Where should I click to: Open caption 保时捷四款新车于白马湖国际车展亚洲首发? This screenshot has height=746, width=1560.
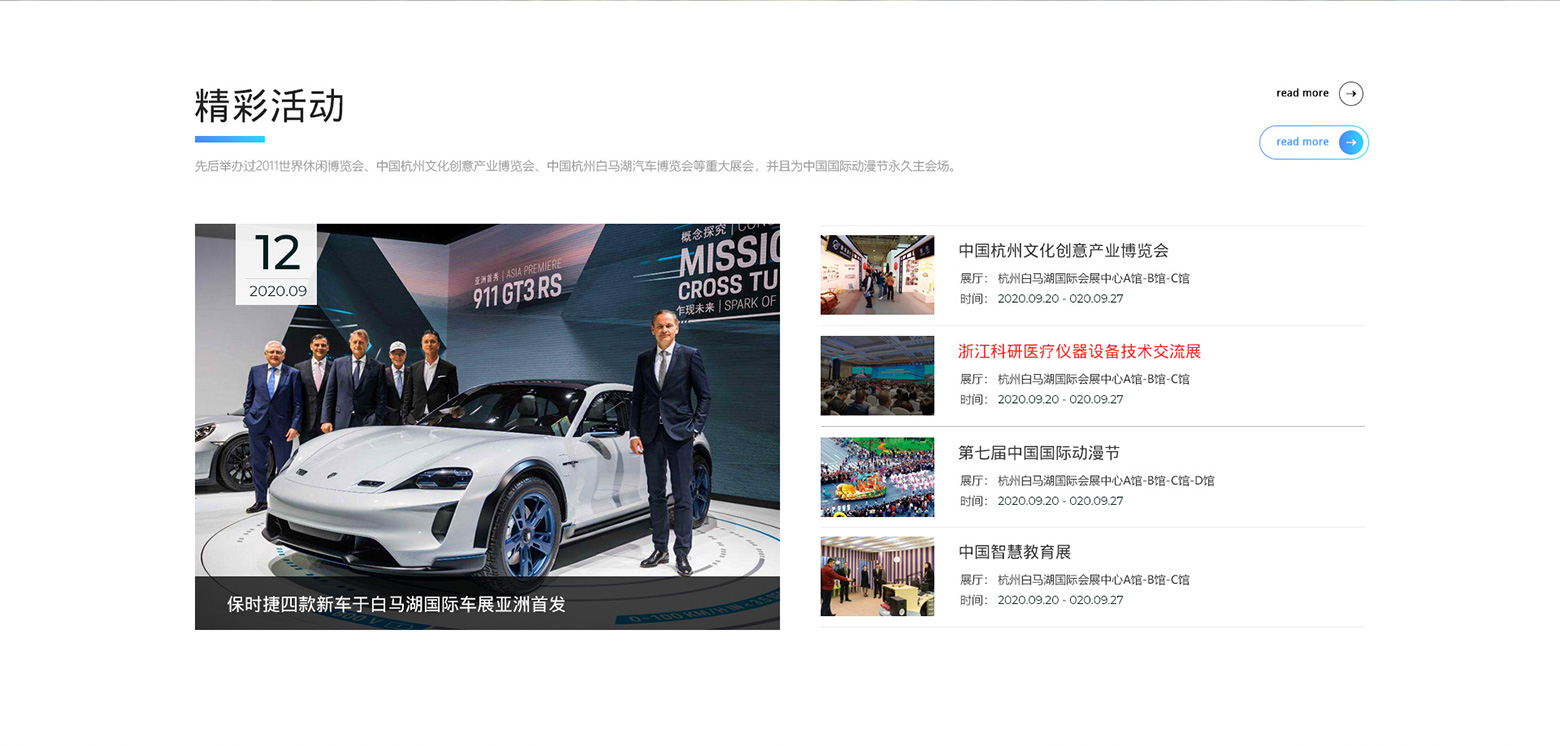(396, 604)
